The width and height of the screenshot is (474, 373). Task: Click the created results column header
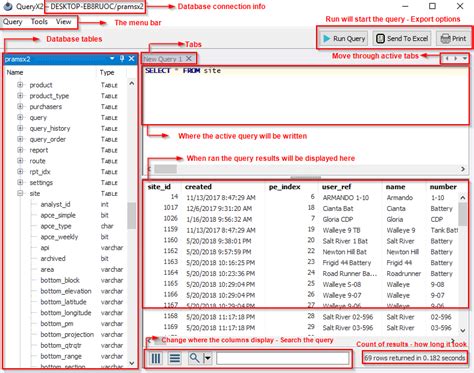pos(198,187)
